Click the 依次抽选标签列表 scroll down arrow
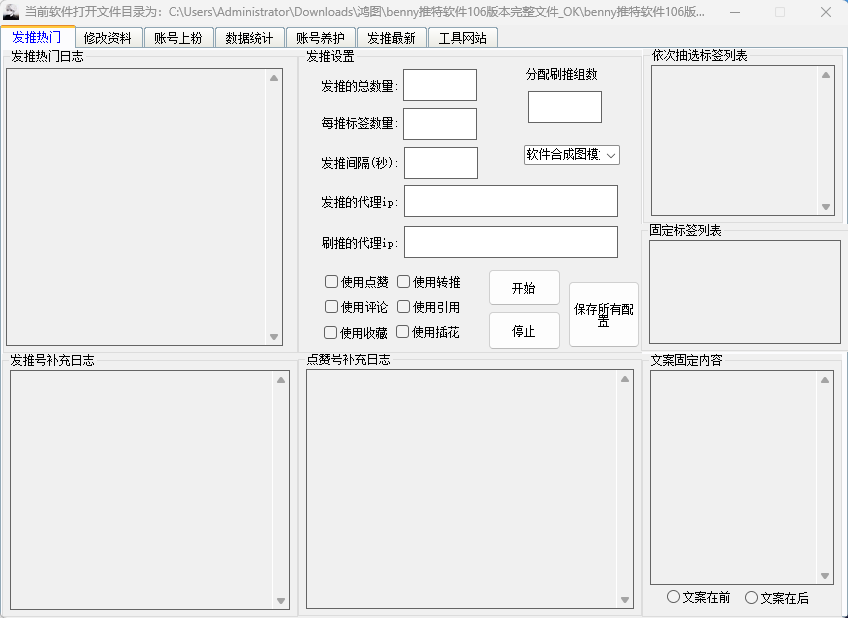 coord(826,207)
